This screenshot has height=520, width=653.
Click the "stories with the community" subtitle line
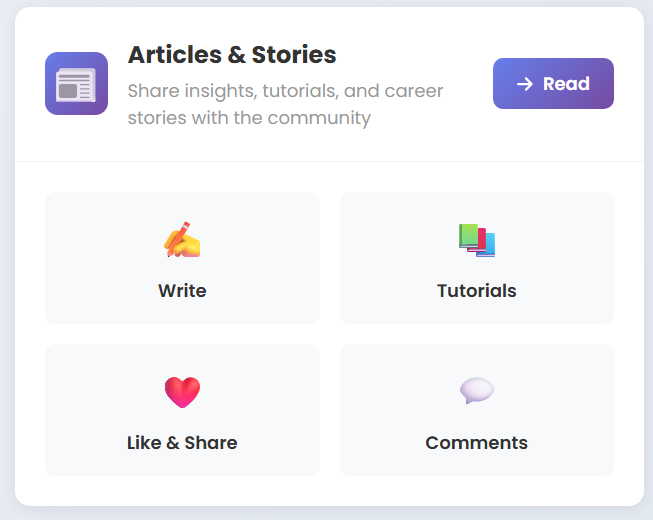coord(249,118)
